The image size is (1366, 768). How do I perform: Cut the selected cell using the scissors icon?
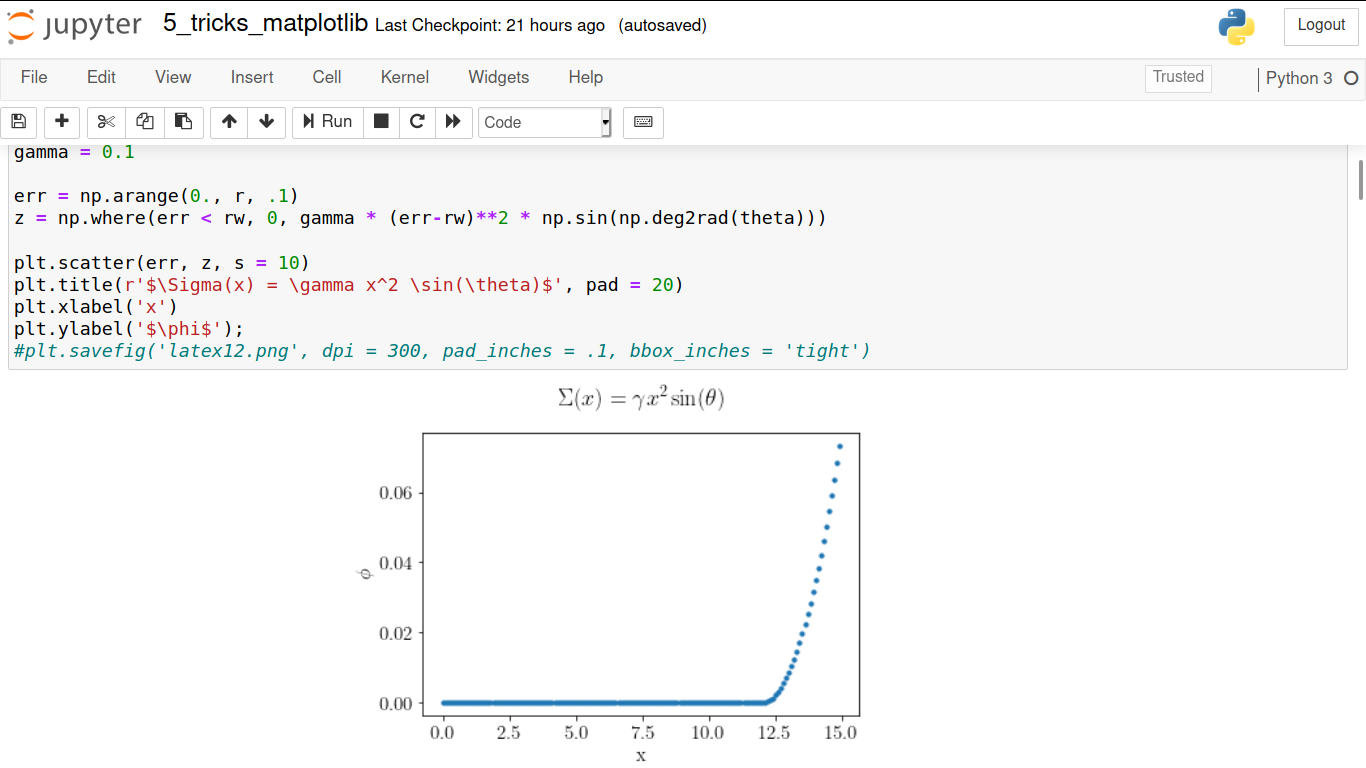(105, 122)
